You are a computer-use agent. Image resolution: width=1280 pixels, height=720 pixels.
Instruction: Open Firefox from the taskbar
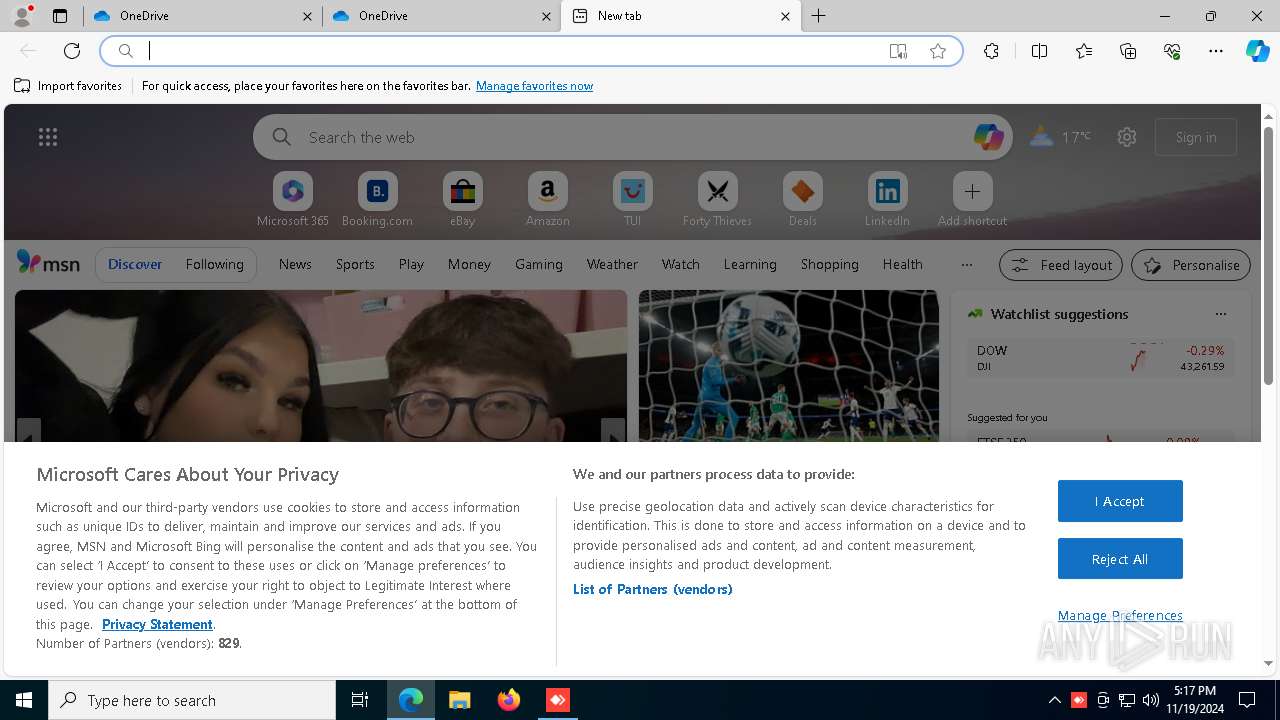pos(509,700)
